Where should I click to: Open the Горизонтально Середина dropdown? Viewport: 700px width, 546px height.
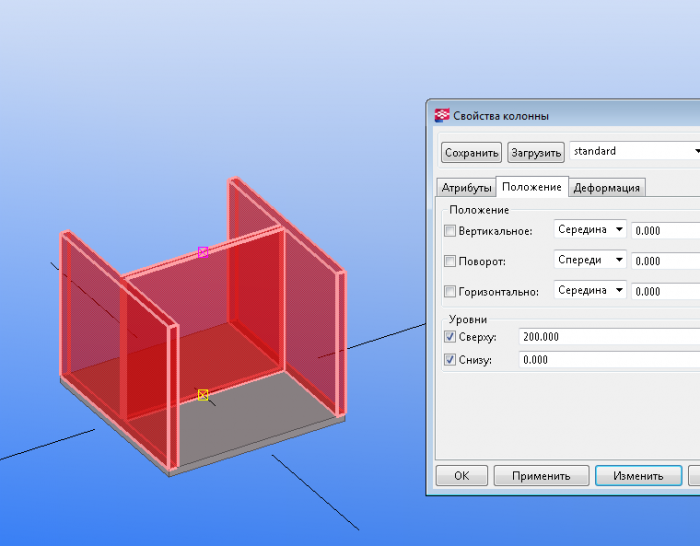pyautogui.click(x=590, y=290)
